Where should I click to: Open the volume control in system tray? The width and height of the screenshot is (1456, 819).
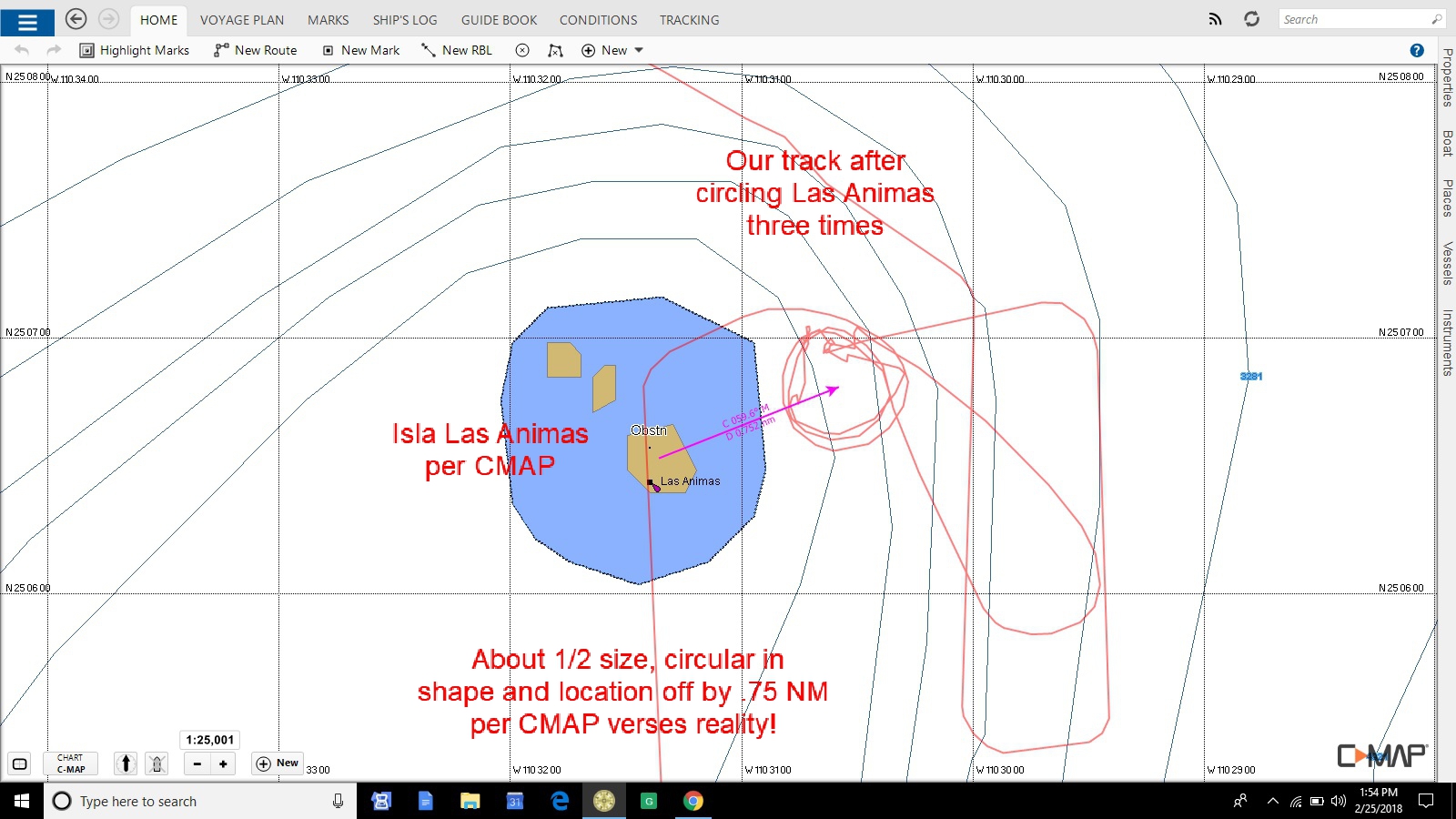(x=1339, y=801)
